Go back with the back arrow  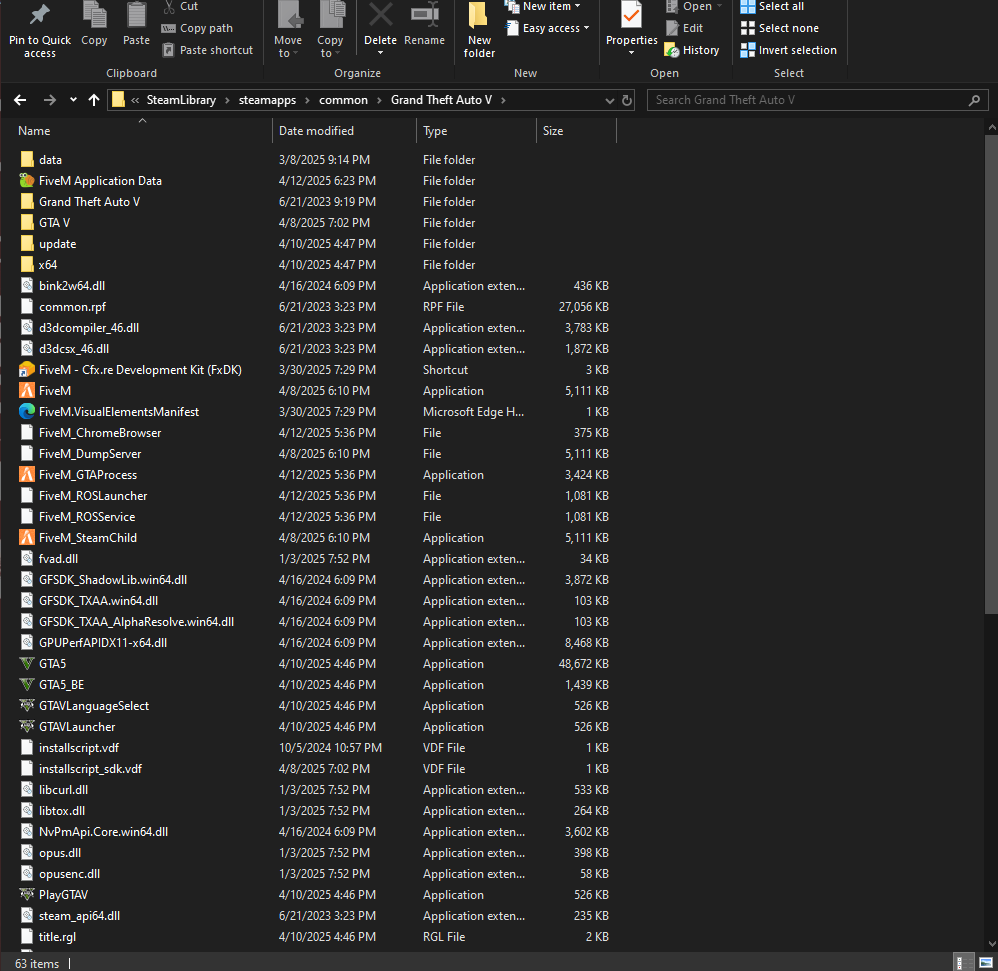(x=20, y=100)
